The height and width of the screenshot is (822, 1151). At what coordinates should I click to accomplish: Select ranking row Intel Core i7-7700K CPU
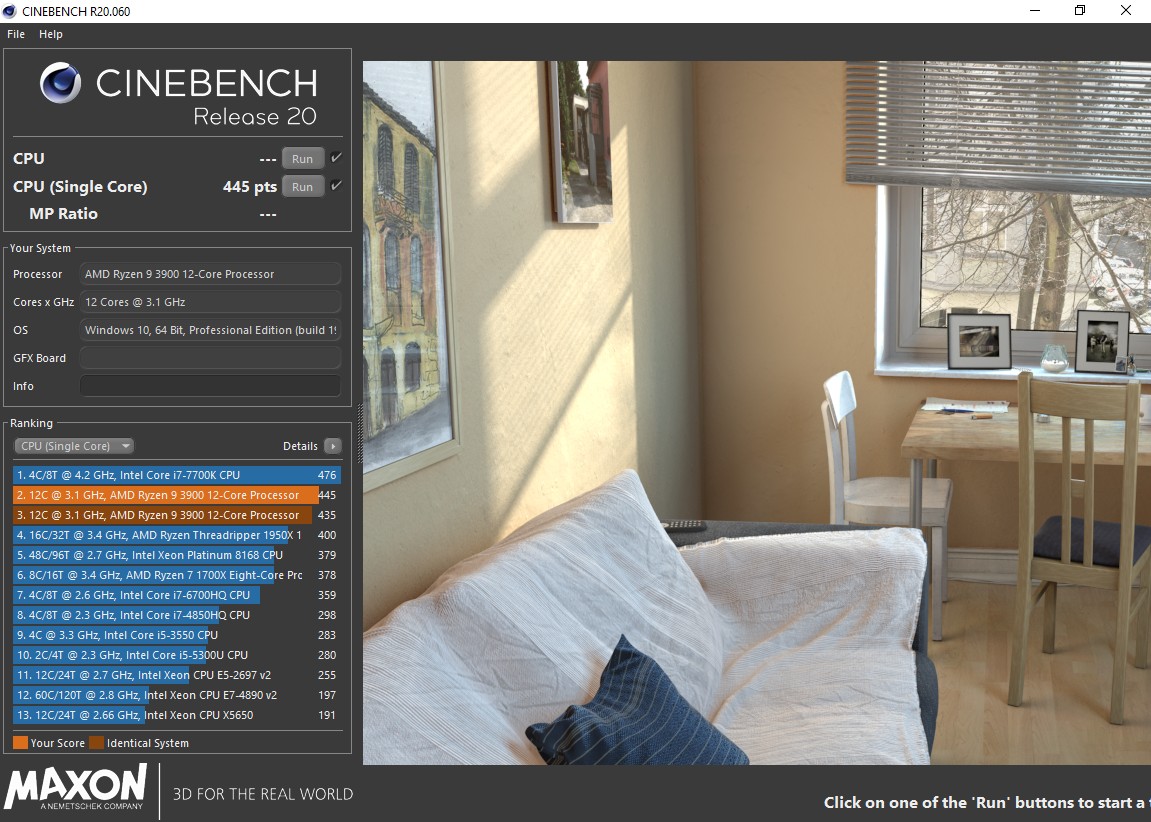pyautogui.click(x=176, y=475)
